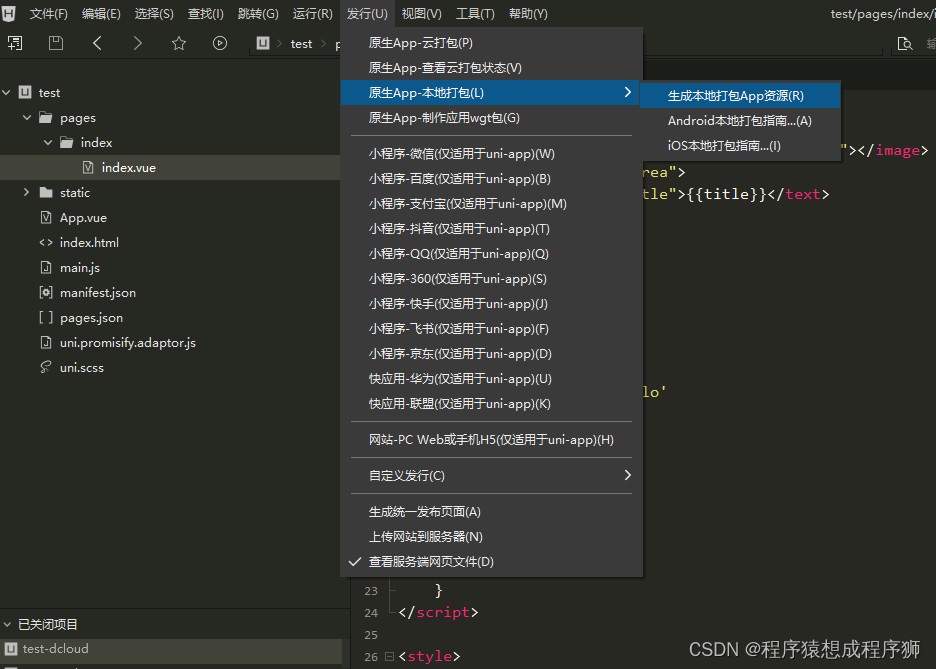
Task: Collapse the 已关闭项目 section
Action: pos(8,624)
